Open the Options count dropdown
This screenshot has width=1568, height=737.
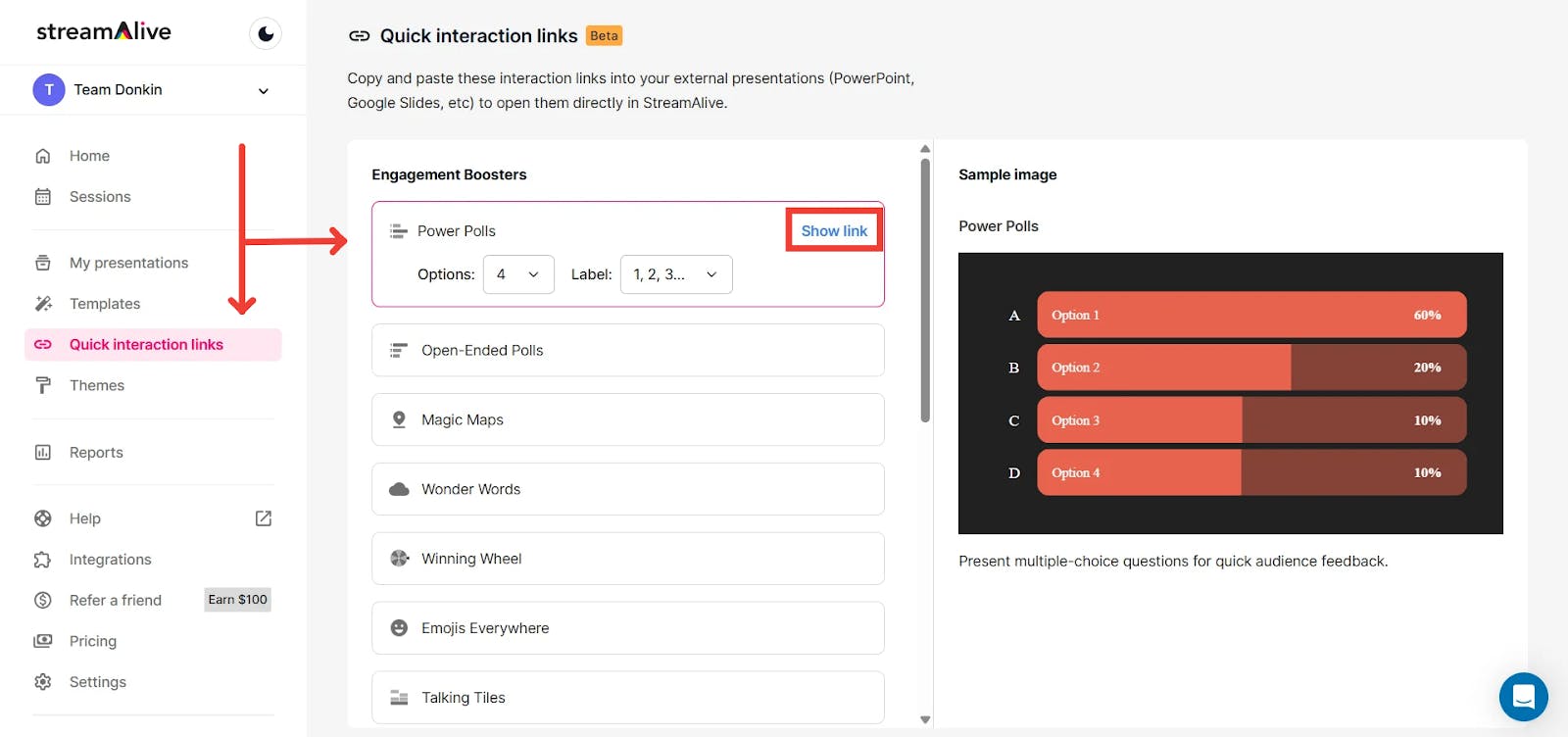[x=518, y=274]
